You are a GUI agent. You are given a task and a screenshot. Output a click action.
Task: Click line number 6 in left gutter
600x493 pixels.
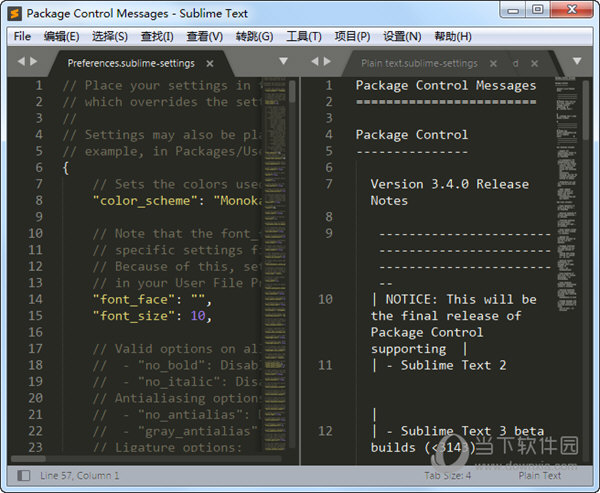click(39, 168)
